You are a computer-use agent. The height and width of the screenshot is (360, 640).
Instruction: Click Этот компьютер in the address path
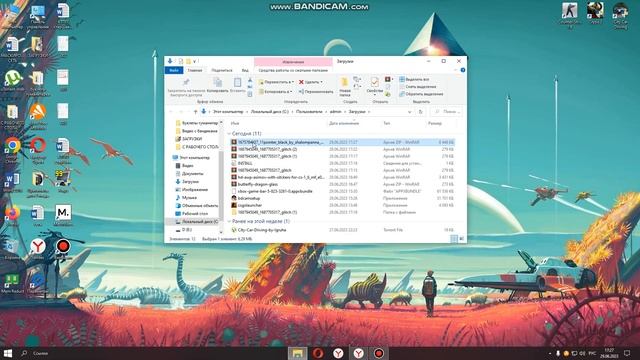point(228,111)
